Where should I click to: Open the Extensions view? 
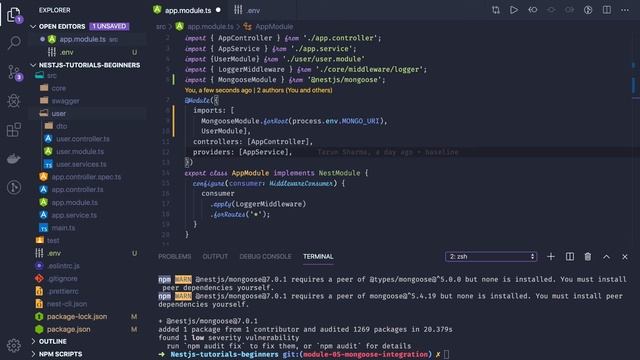[x=14, y=129]
